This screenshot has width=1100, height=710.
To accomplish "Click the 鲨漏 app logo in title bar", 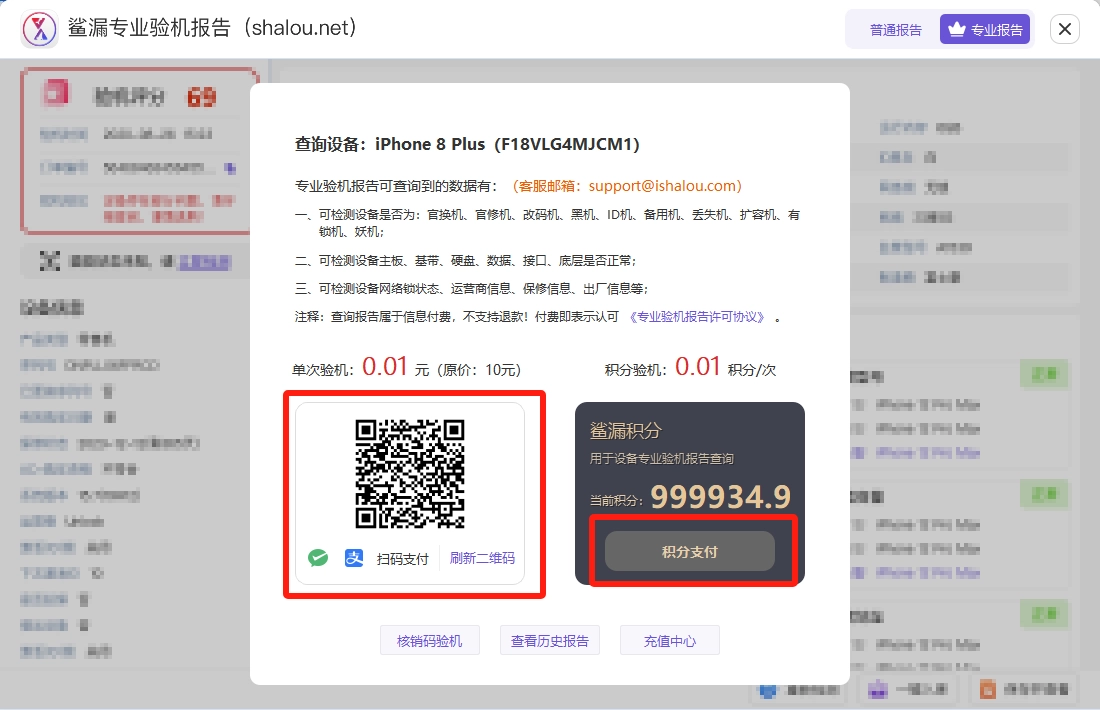I will (40, 29).
